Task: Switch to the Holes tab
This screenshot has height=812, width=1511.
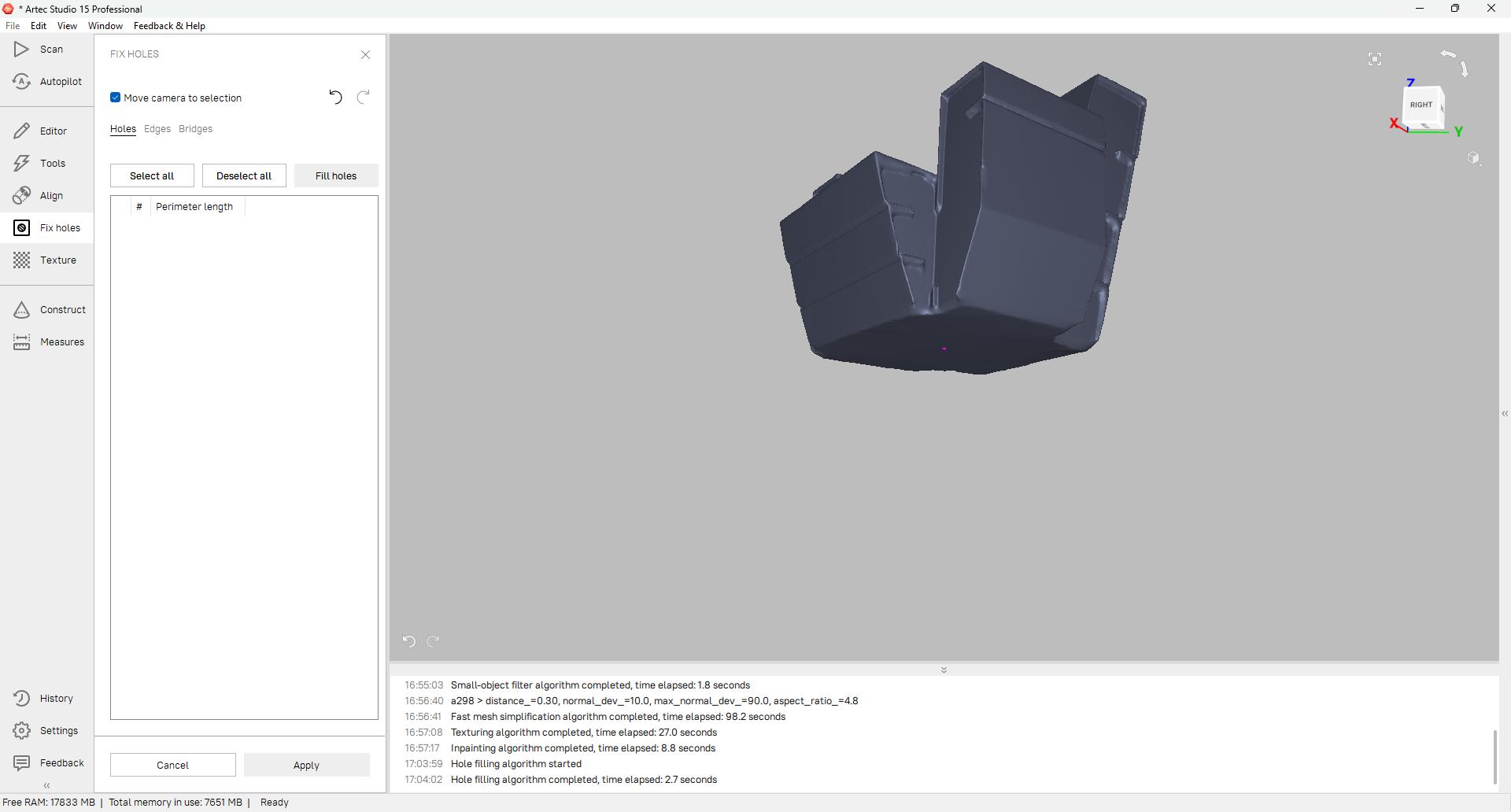Action: point(123,129)
